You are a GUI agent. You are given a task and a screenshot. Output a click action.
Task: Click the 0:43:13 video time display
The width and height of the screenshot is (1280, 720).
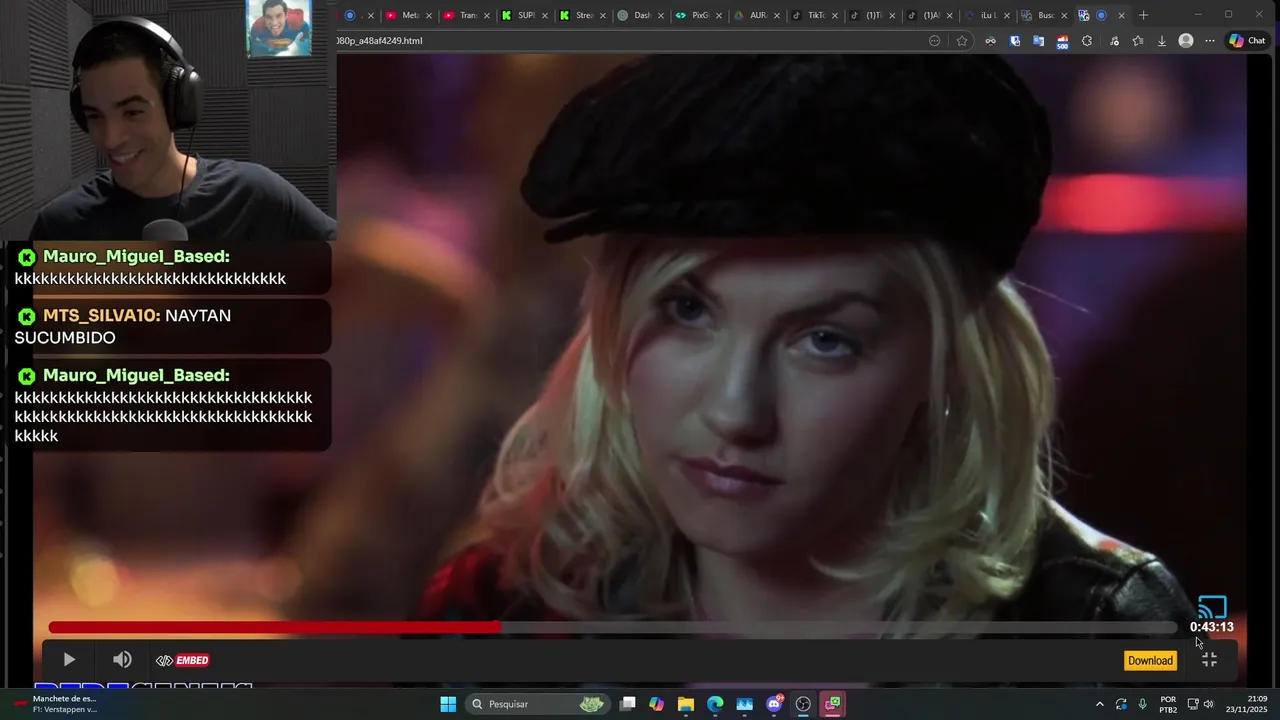(1211, 627)
